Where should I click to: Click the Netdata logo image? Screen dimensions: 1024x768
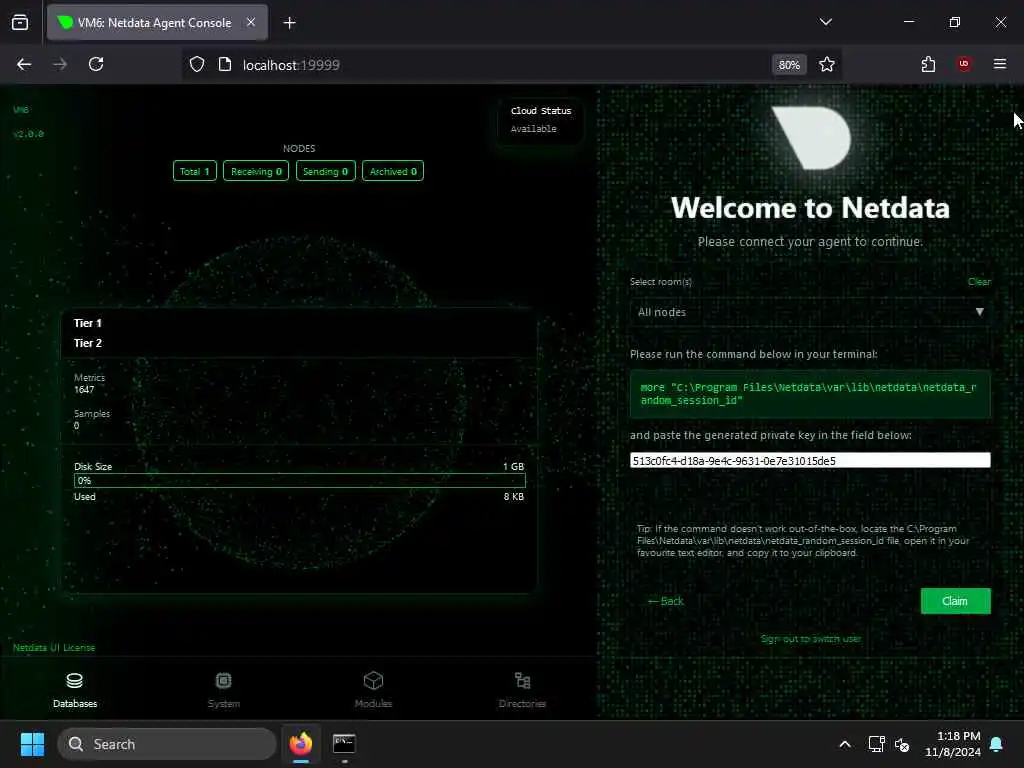pyautogui.click(x=810, y=137)
